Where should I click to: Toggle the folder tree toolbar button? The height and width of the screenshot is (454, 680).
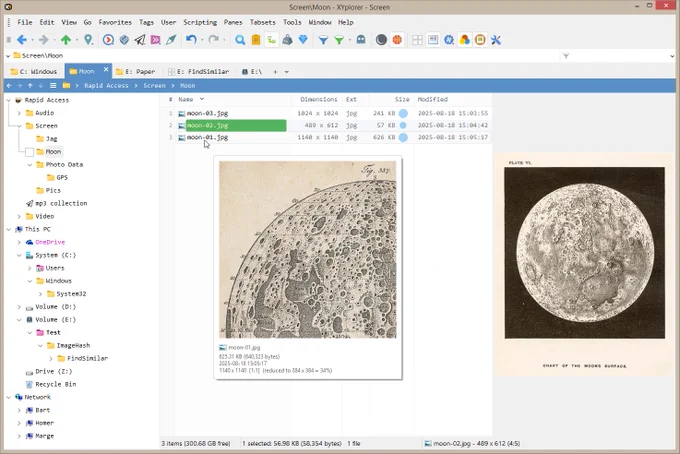coord(271,40)
